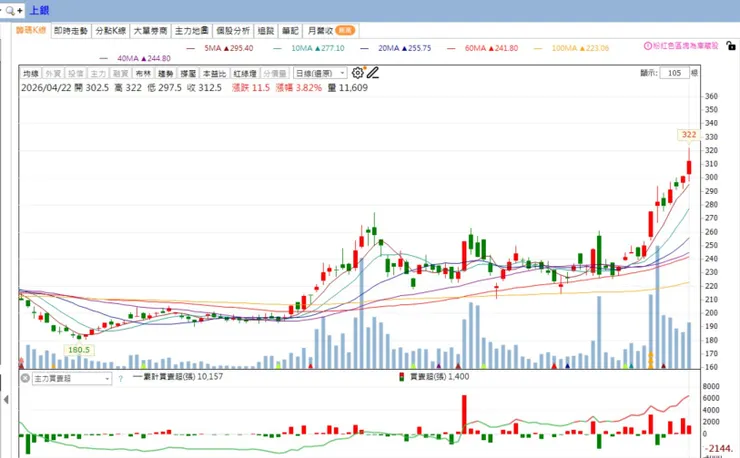740x458 pixels.
Task: Open chart settings gear icon
Action: pyautogui.click(x=358, y=73)
